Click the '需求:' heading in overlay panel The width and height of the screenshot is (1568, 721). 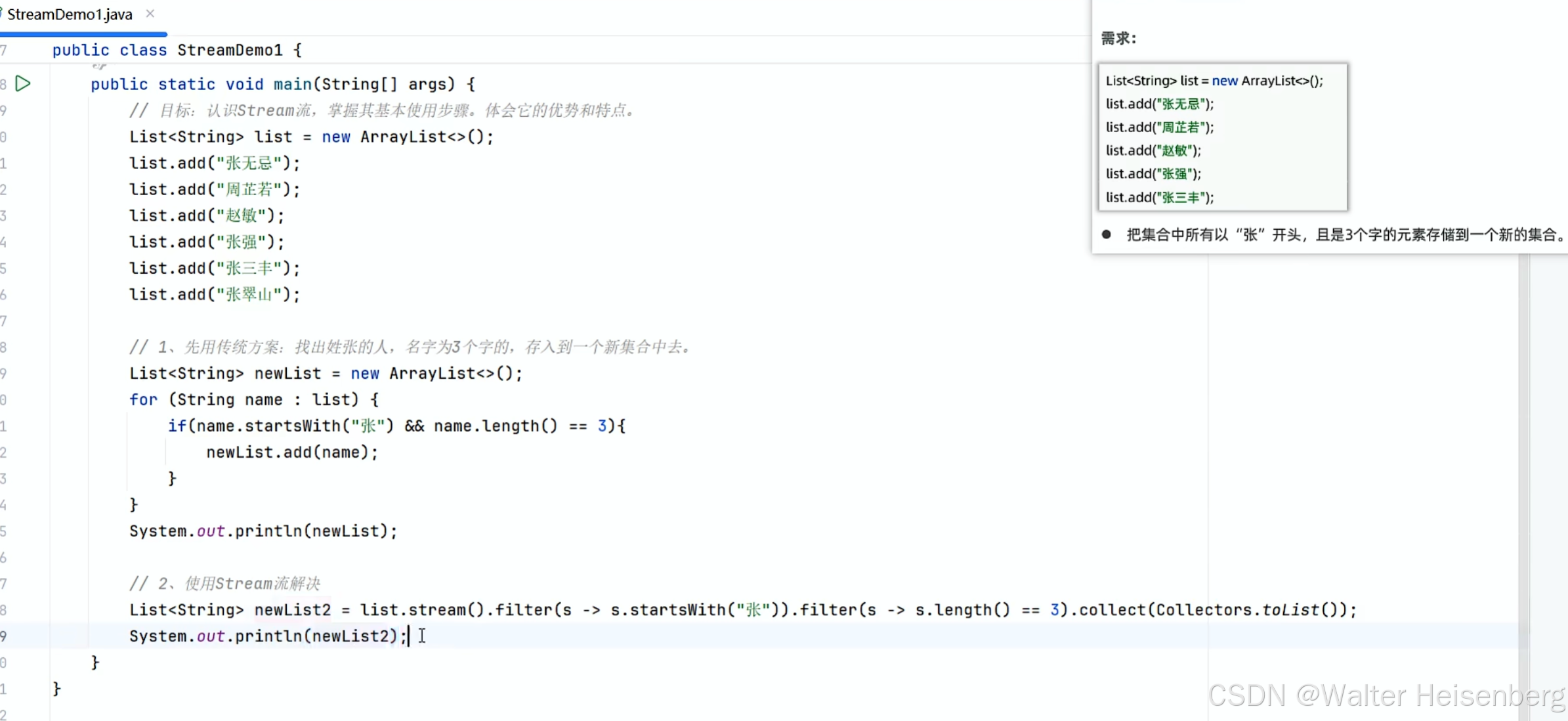point(1118,38)
